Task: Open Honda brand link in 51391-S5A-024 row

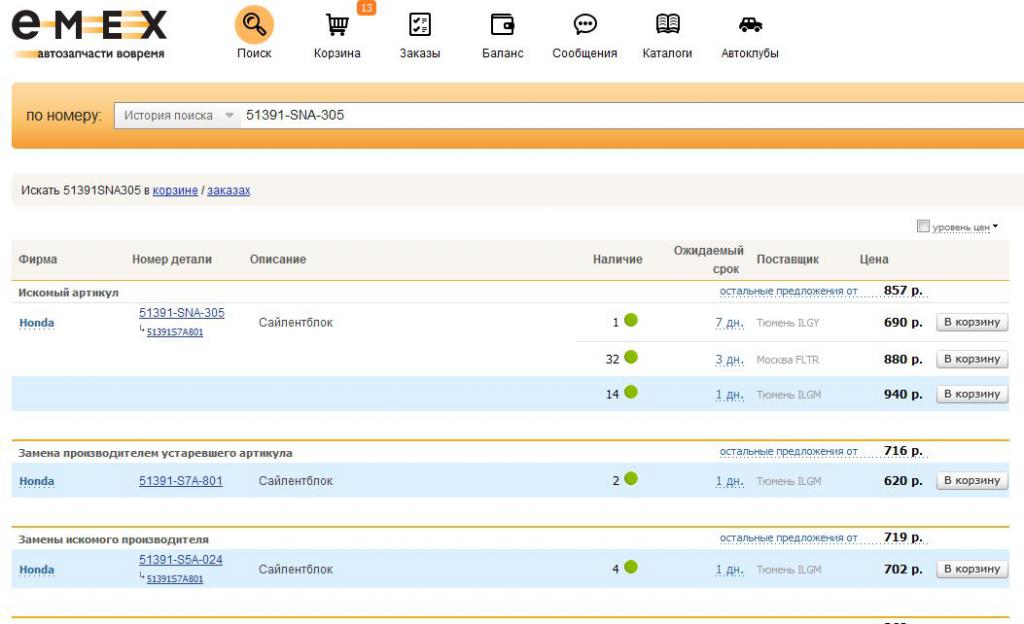Action: pyautogui.click(x=37, y=570)
